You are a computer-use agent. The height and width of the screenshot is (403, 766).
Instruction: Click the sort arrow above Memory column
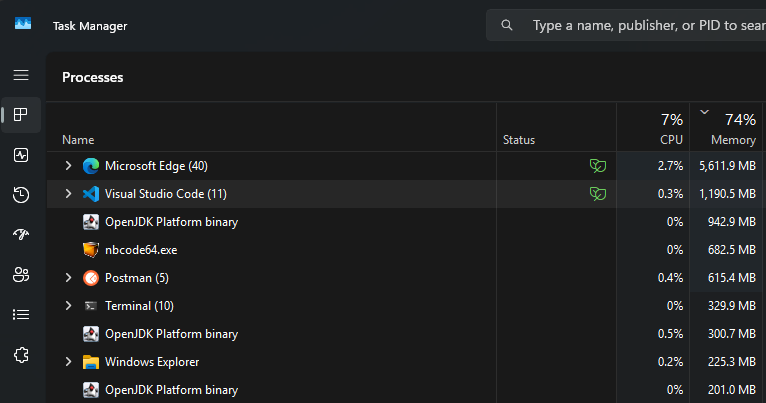click(704, 112)
